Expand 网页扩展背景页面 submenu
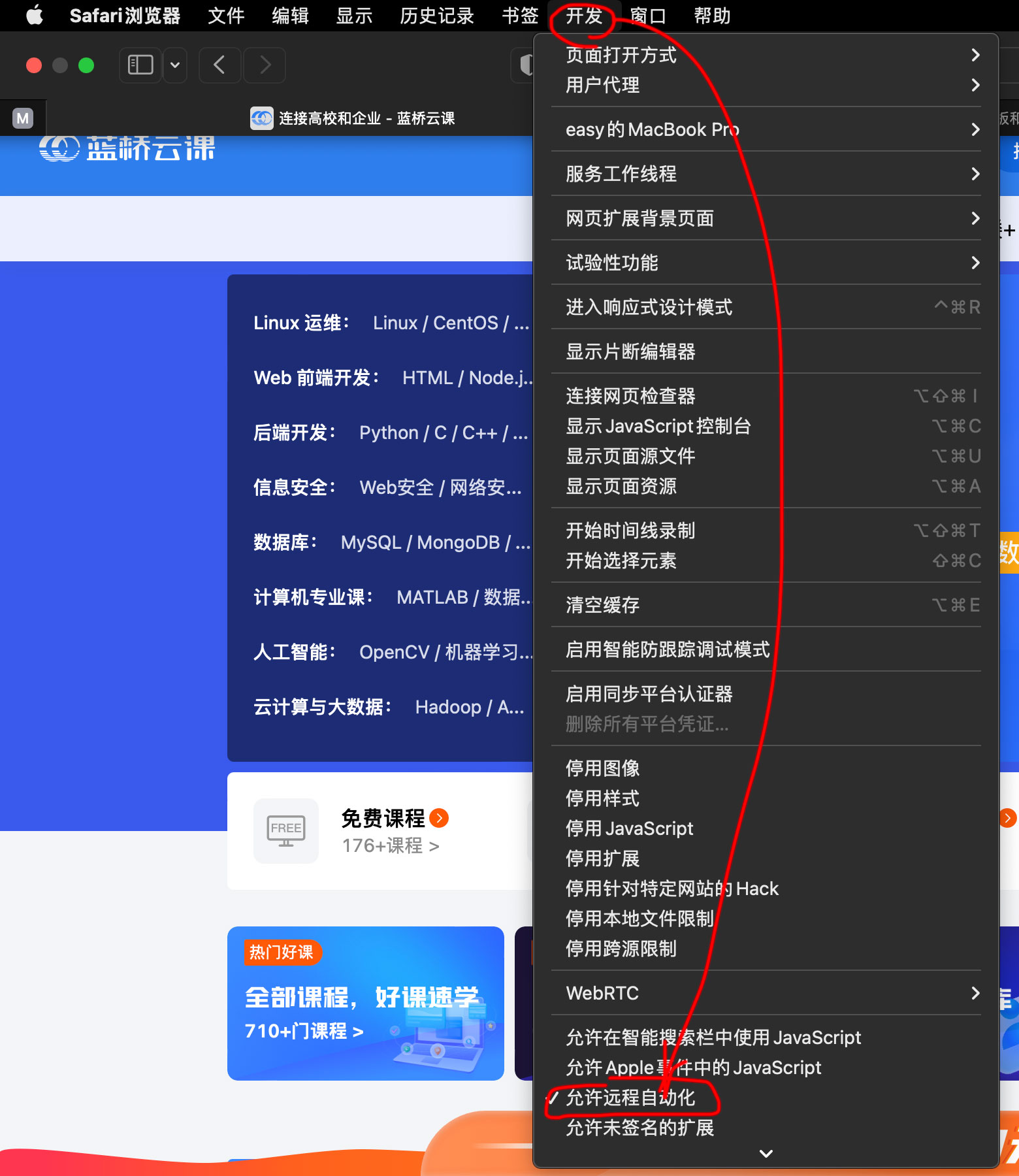This screenshot has width=1019, height=1176. (766, 218)
